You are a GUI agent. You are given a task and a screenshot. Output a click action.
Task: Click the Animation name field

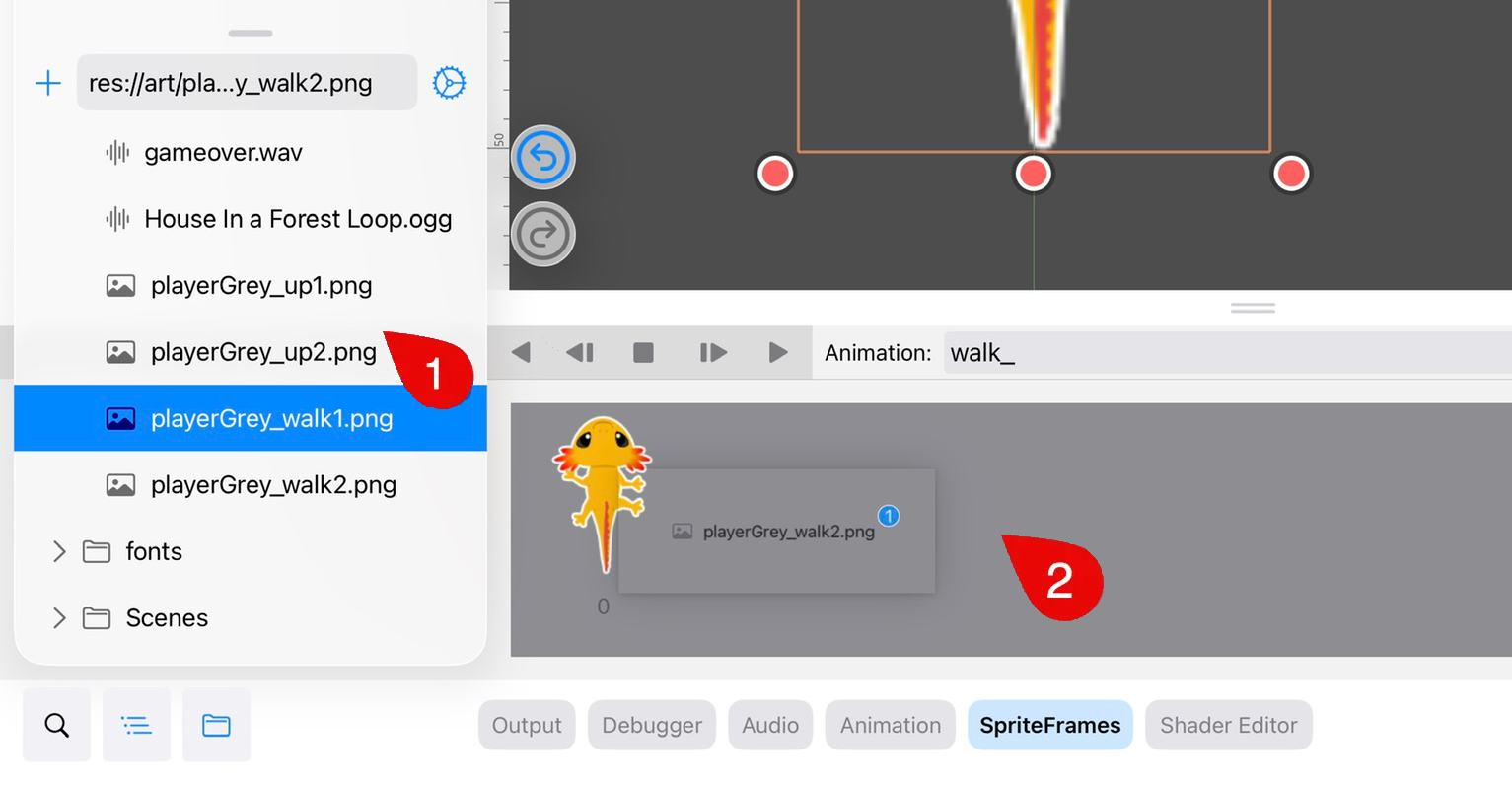(x=1227, y=353)
